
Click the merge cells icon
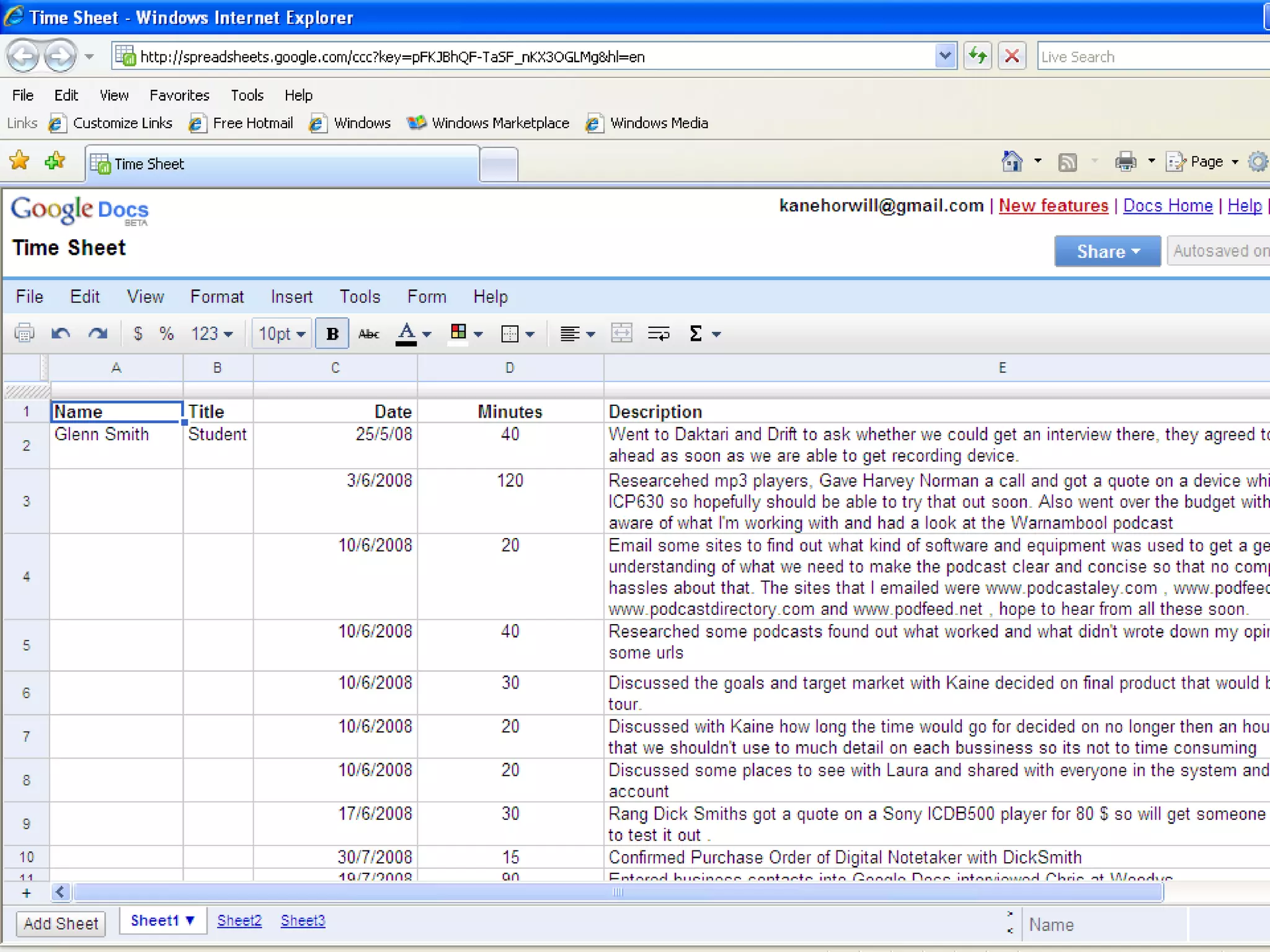tap(621, 333)
